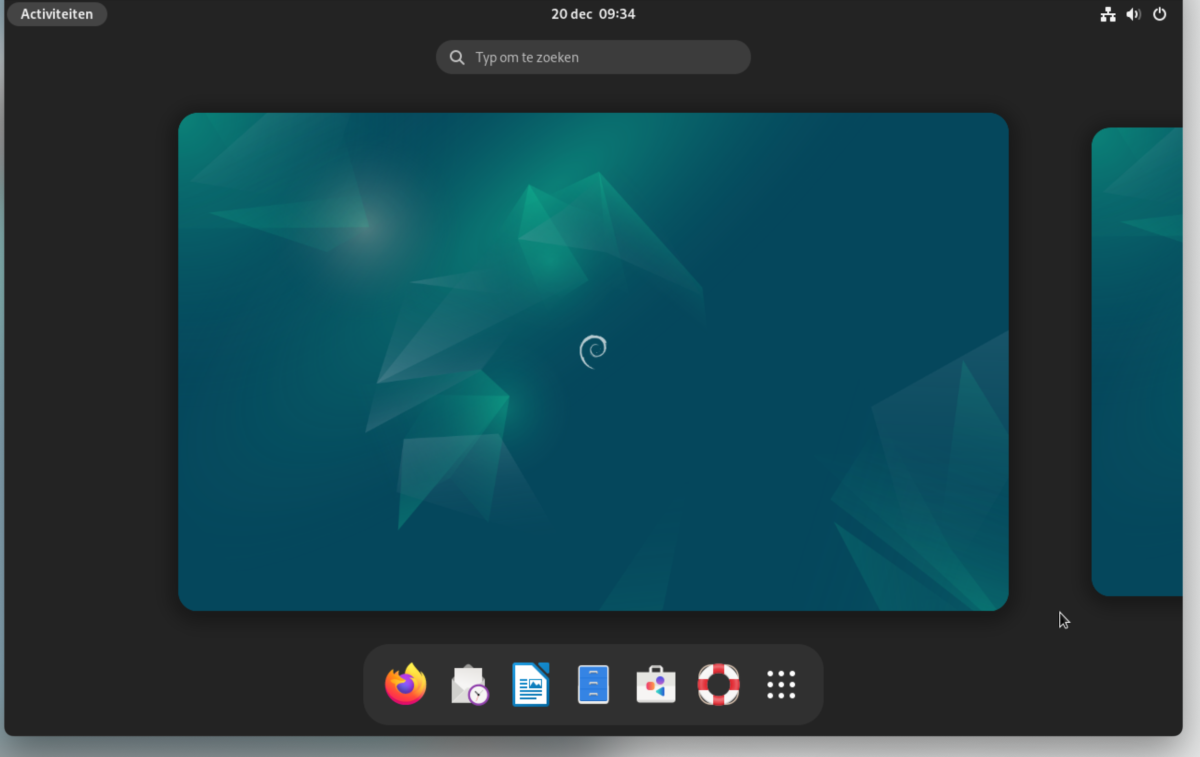Open the Software store shopping bag icon
The height and width of the screenshot is (757, 1200).
(656, 685)
